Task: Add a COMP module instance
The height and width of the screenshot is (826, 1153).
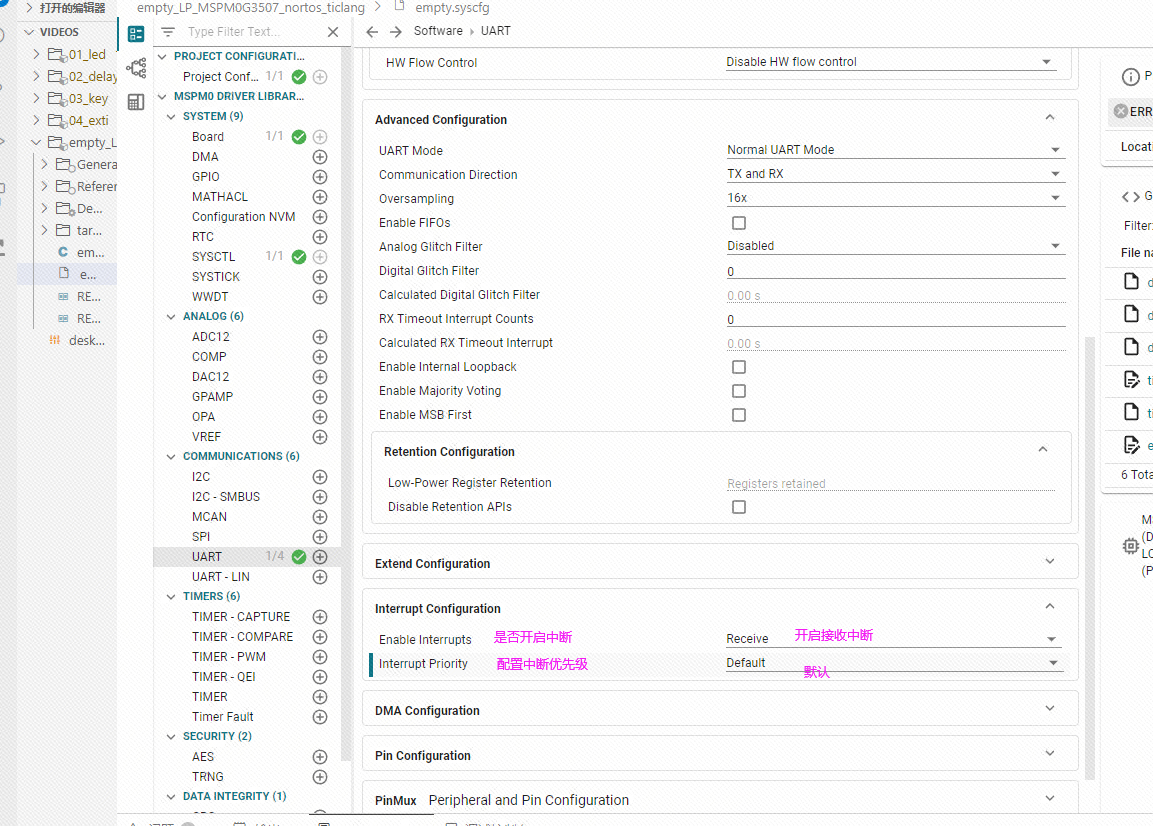Action: 320,357
